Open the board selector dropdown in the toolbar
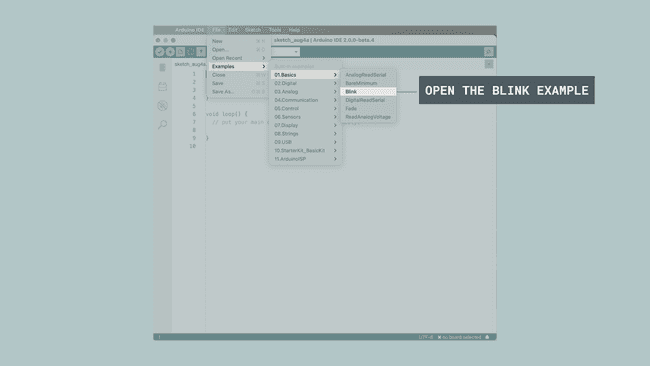The image size is (650, 366). (x=286, y=52)
